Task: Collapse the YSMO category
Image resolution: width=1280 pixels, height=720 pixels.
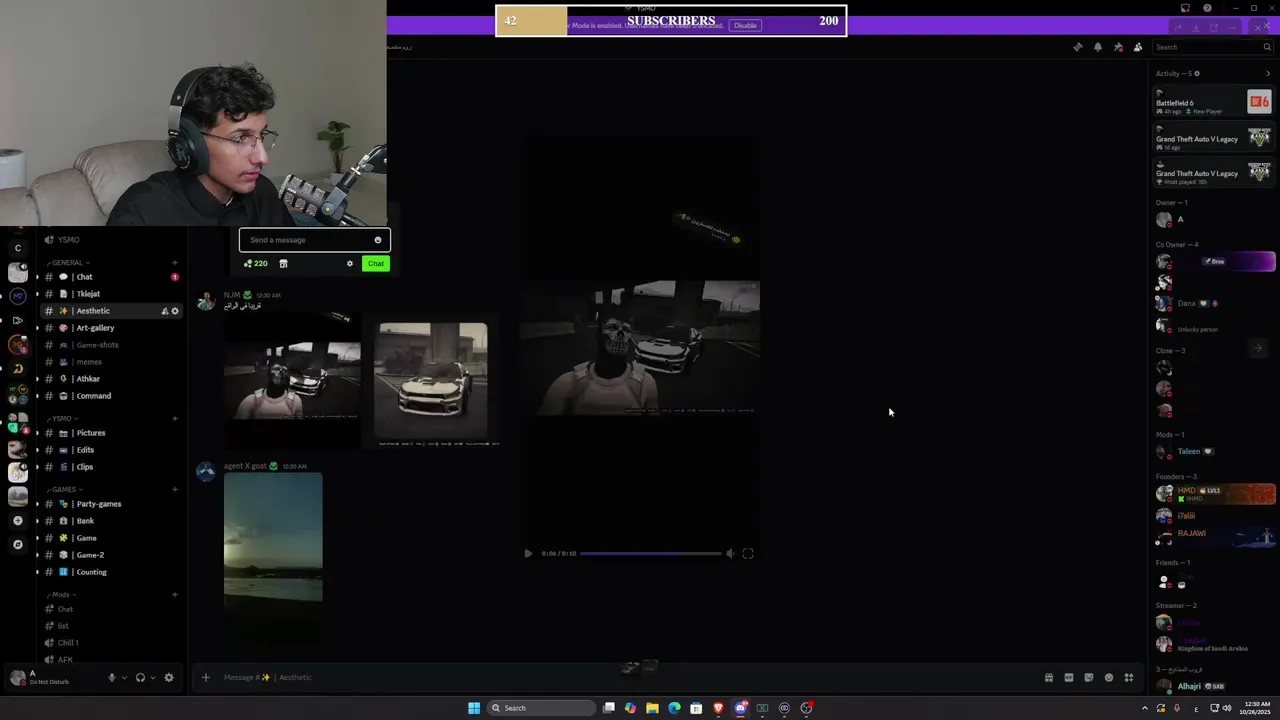Action: pos(62,419)
